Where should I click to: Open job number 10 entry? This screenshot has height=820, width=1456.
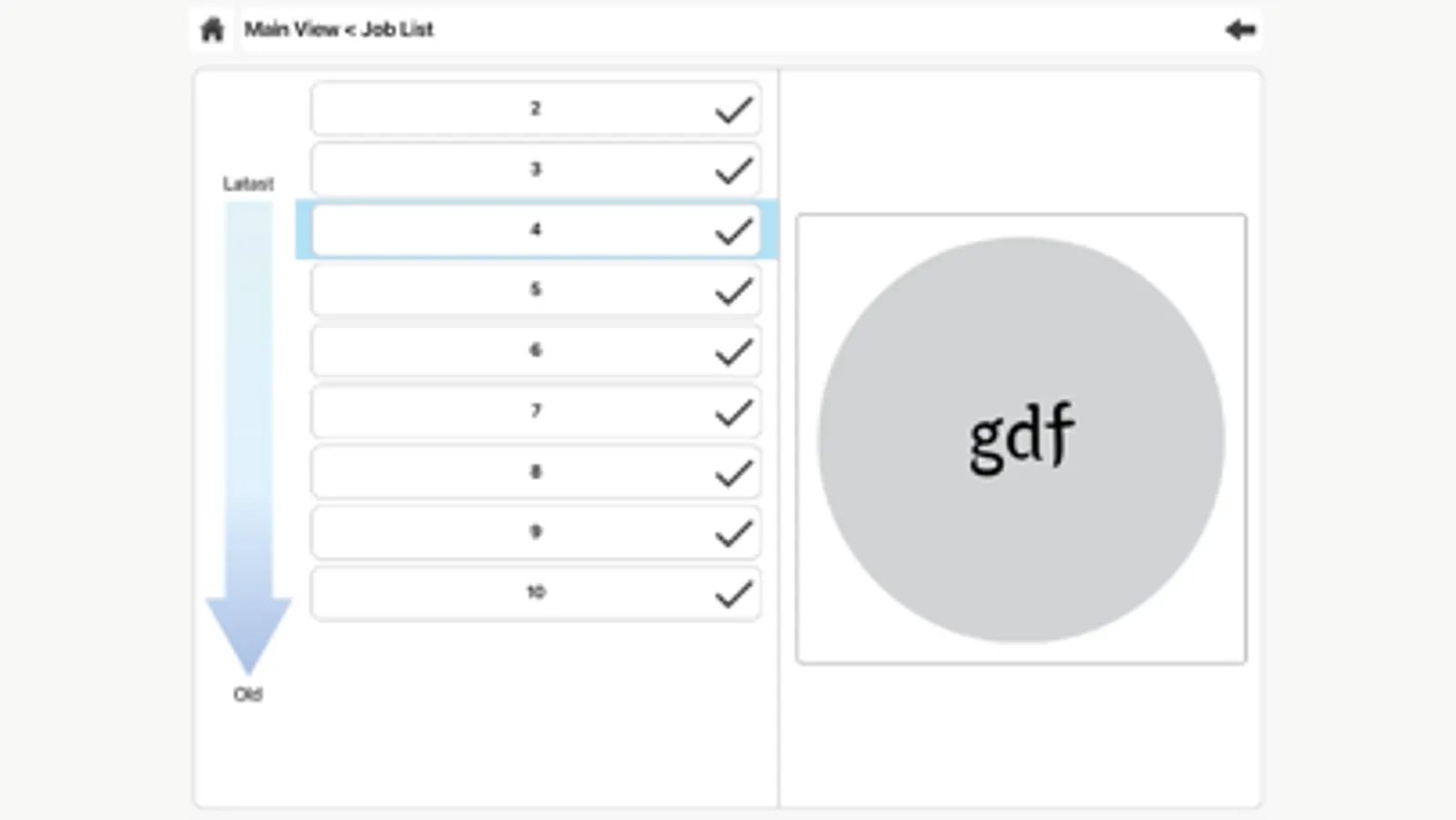tap(535, 593)
